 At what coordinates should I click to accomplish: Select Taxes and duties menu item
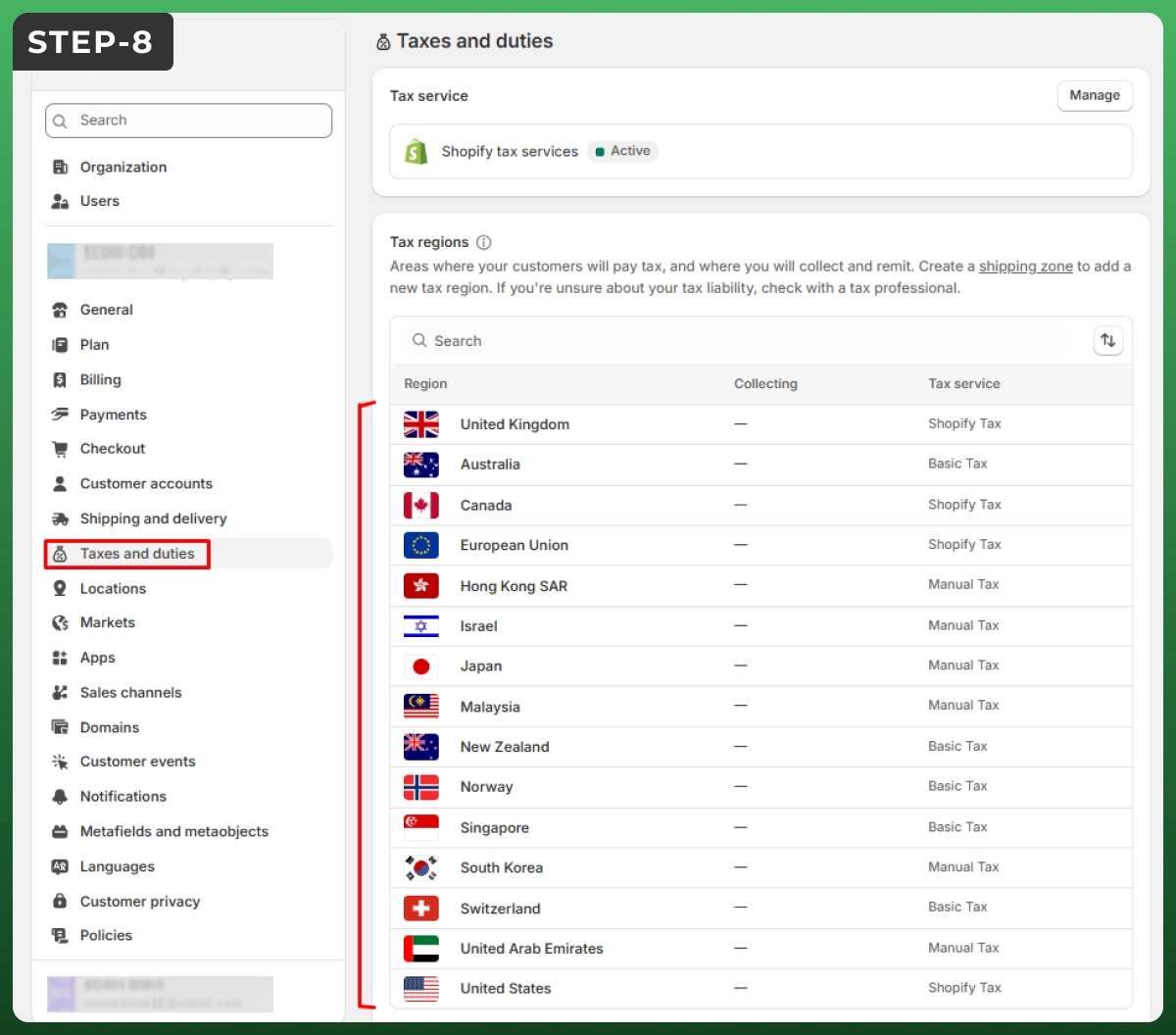[188, 554]
